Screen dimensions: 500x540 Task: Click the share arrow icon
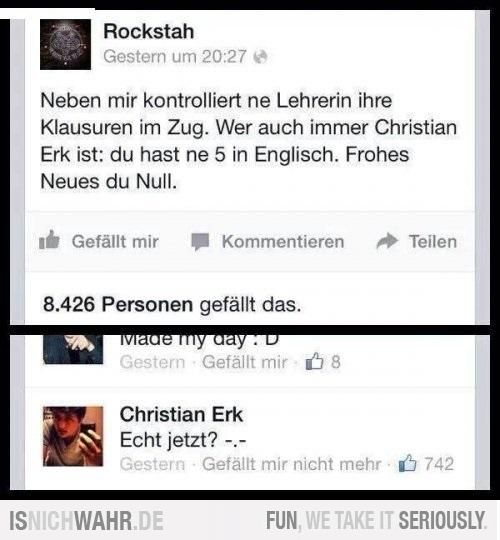pos(387,241)
